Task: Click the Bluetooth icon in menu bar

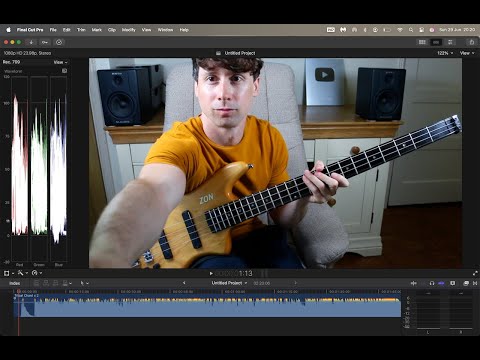Action: point(365,30)
